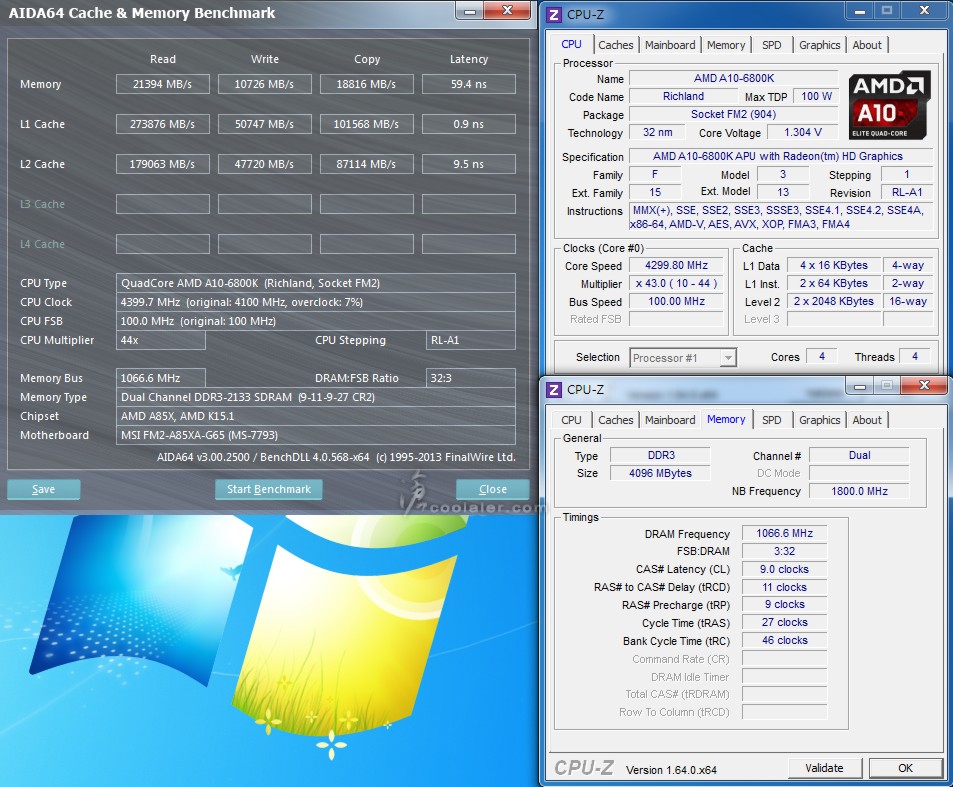Click Memory Bus 1066.6 MHz field
Image resolution: width=953 pixels, height=787 pixels.
pos(160,378)
